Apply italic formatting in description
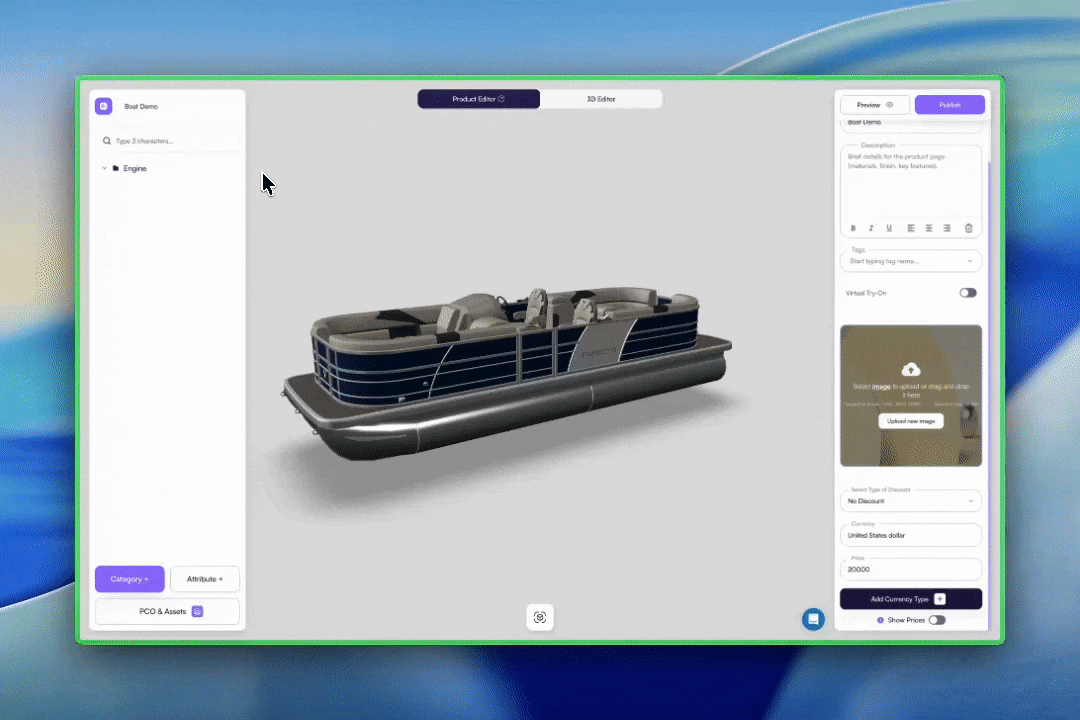The image size is (1080, 720). [x=871, y=228]
